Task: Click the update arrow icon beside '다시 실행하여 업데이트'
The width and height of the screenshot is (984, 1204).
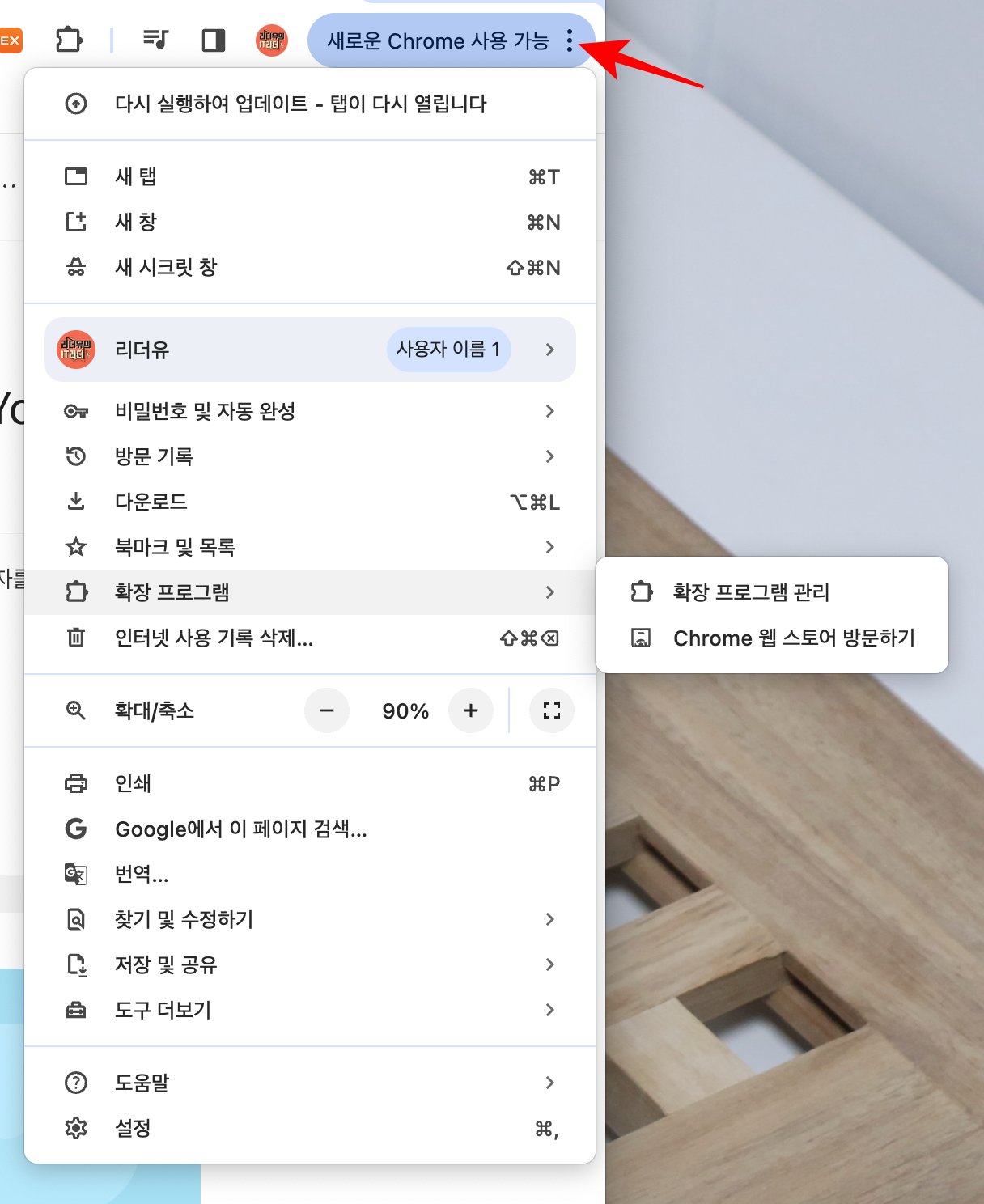Action: pyautogui.click(x=76, y=104)
